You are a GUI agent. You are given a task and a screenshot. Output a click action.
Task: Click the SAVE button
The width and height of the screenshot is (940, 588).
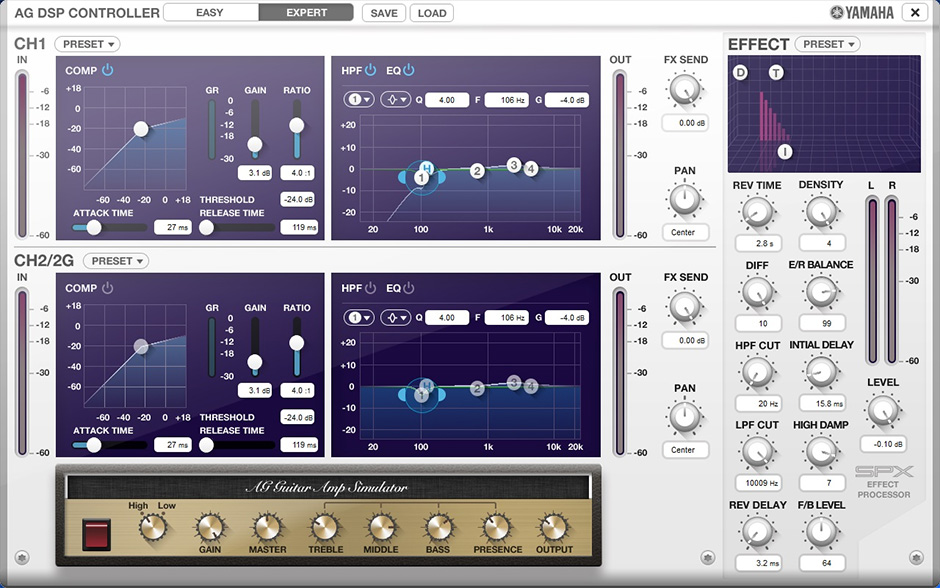click(x=383, y=13)
